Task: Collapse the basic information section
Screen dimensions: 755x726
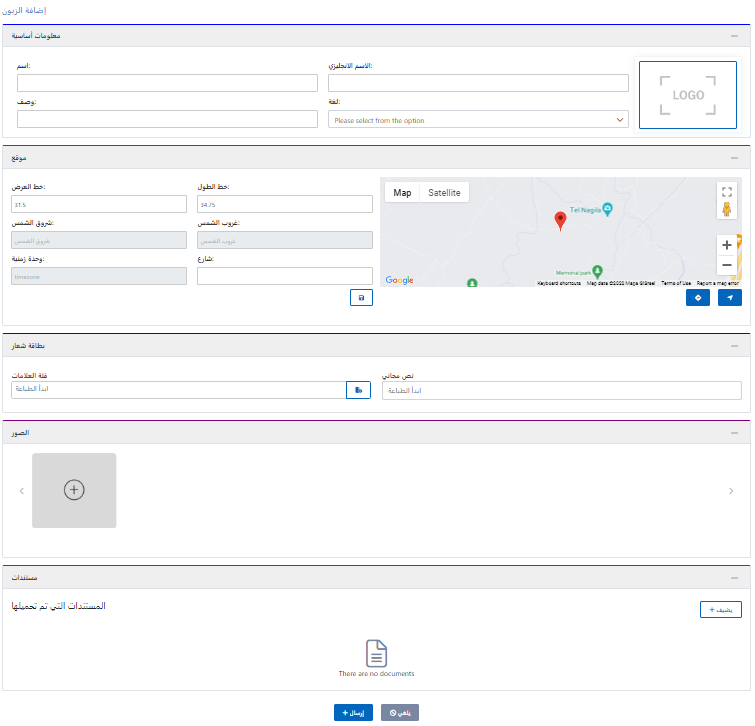Action: [735, 36]
